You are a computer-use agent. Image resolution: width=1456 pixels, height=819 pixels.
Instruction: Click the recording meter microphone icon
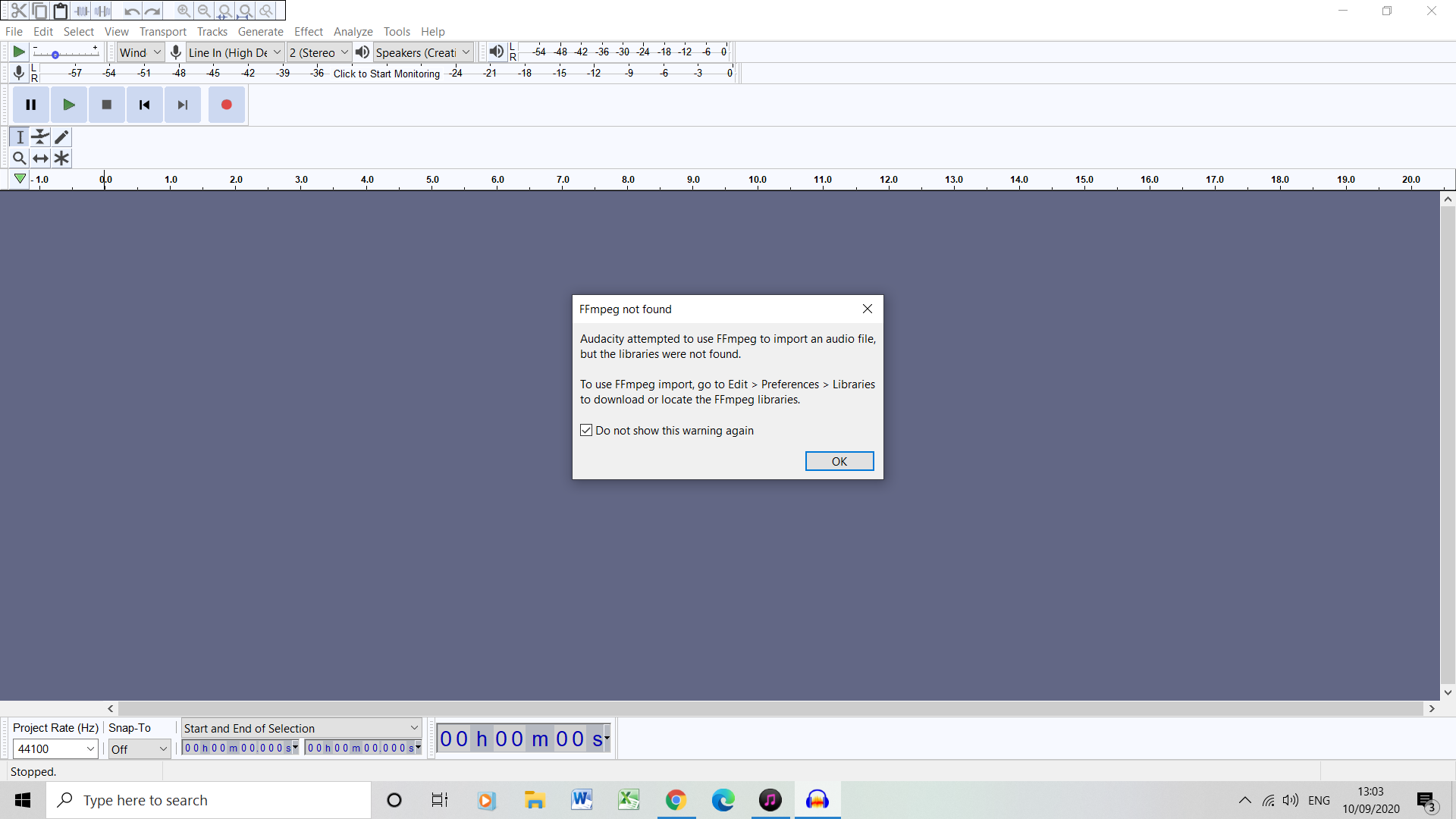click(19, 73)
